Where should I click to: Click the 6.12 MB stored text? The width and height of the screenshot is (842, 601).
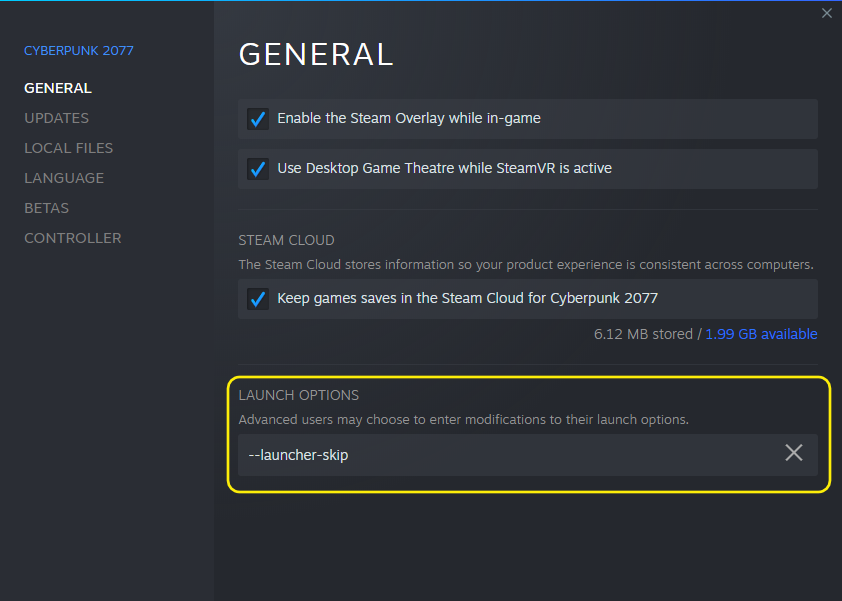click(x=643, y=334)
